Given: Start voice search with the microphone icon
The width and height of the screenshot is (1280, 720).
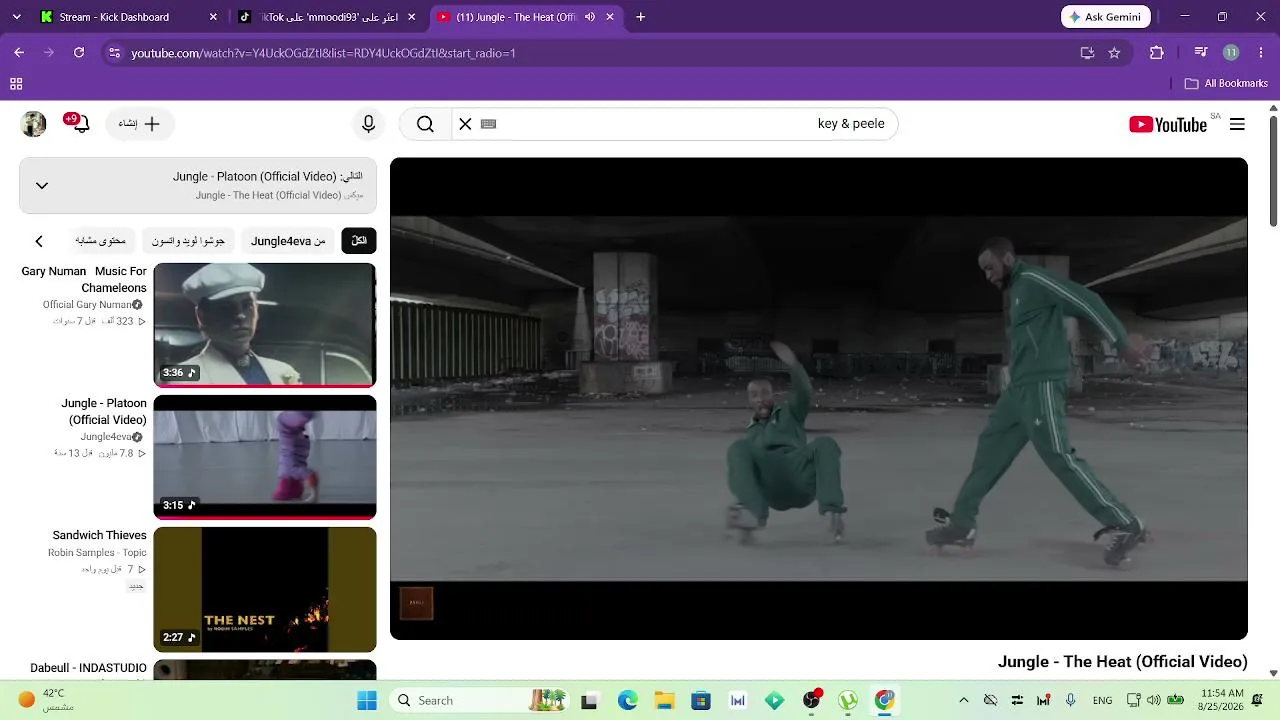Looking at the screenshot, I should click(x=368, y=124).
